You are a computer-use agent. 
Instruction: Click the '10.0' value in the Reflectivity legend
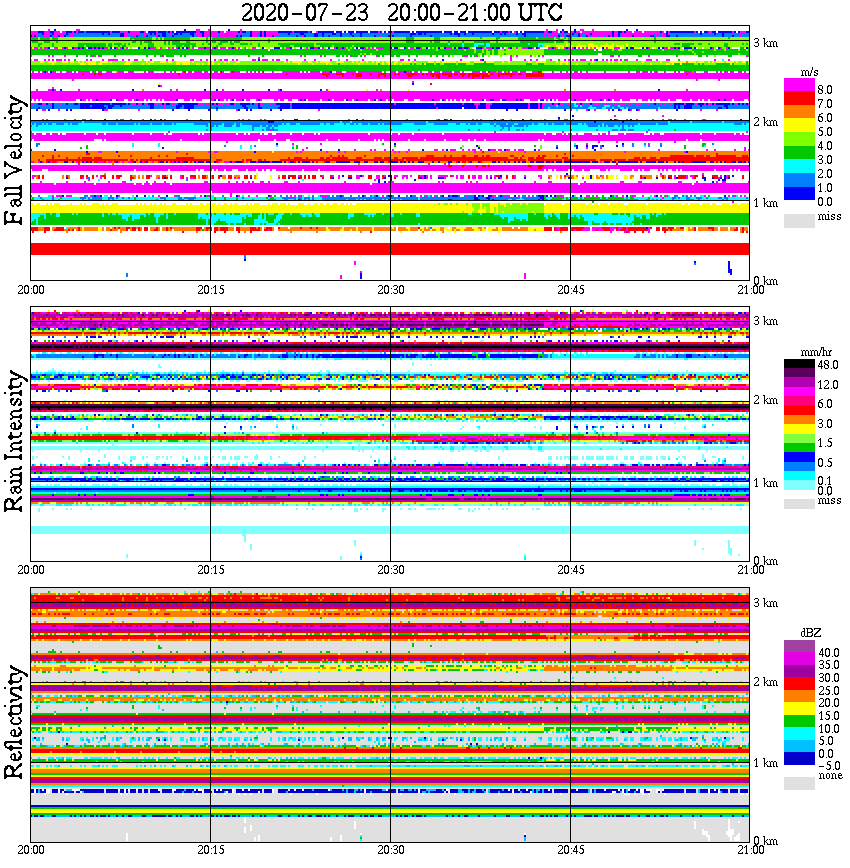829,728
